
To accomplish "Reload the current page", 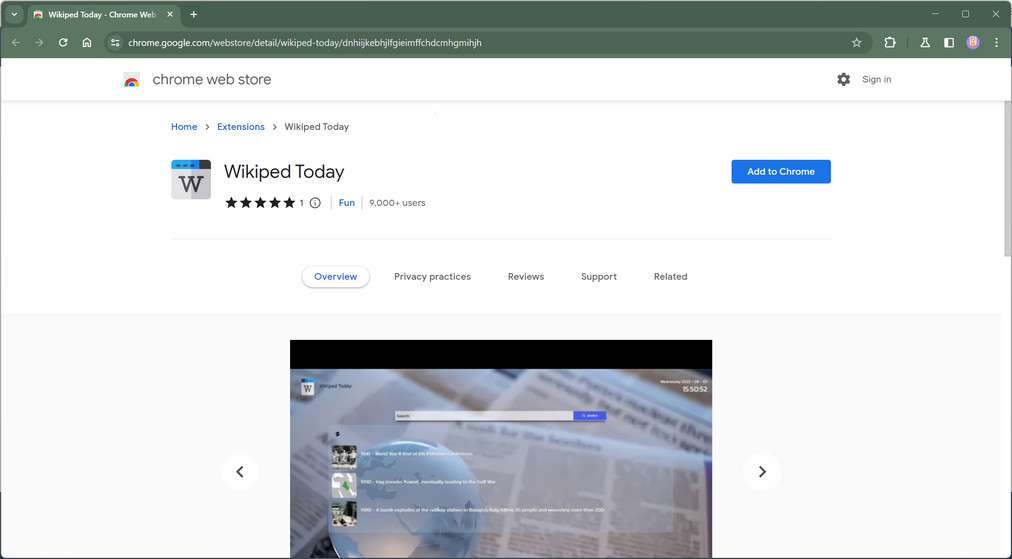I will [63, 43].
